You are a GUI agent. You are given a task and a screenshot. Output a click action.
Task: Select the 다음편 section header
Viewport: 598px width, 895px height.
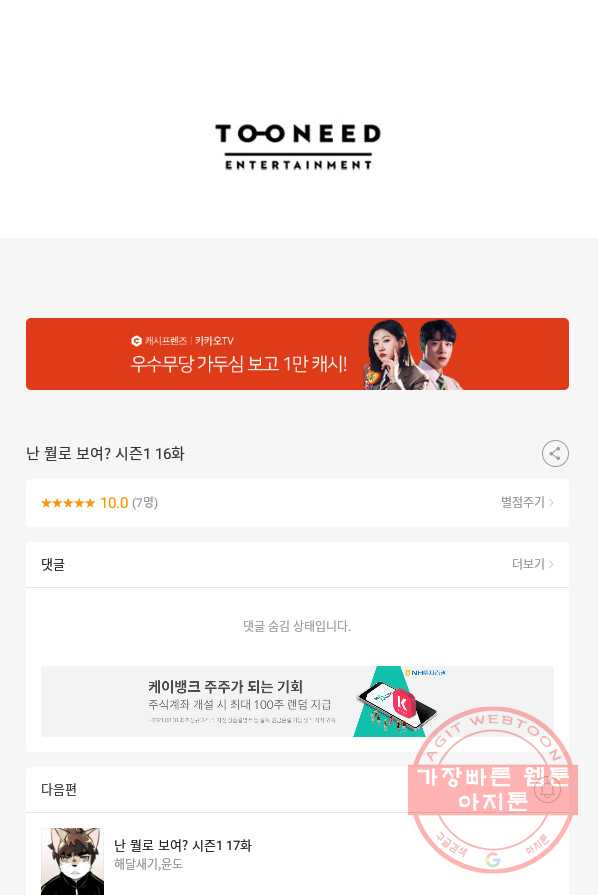(59, 789)
